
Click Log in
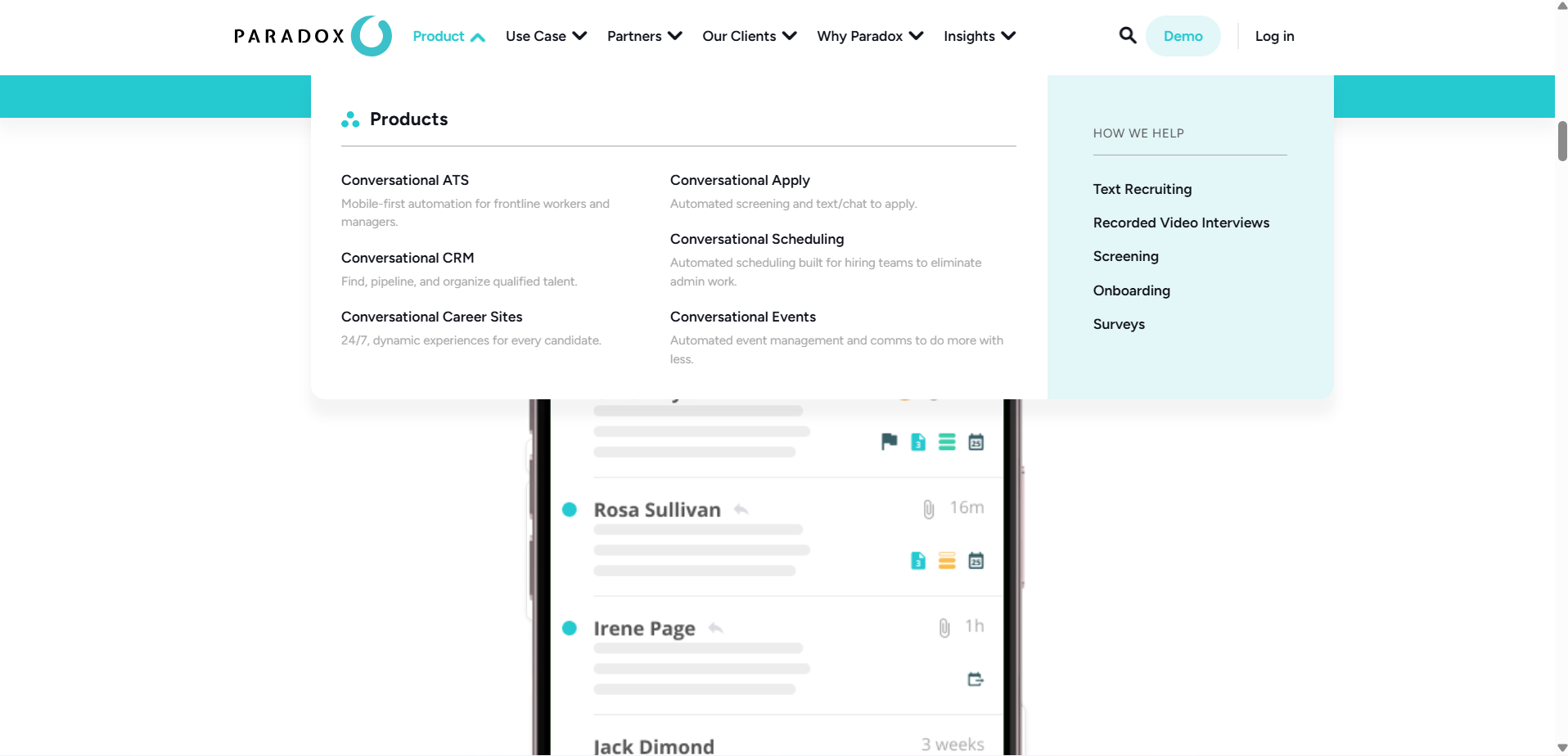coord(1274,36)
